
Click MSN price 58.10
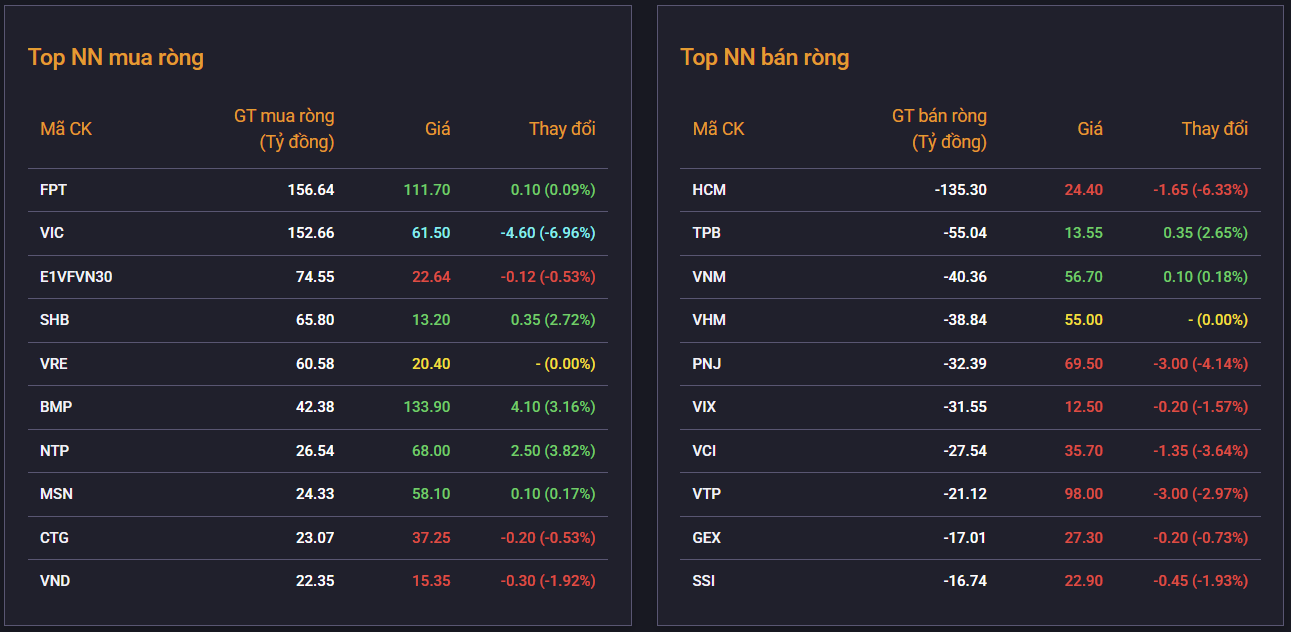[431, 494]
